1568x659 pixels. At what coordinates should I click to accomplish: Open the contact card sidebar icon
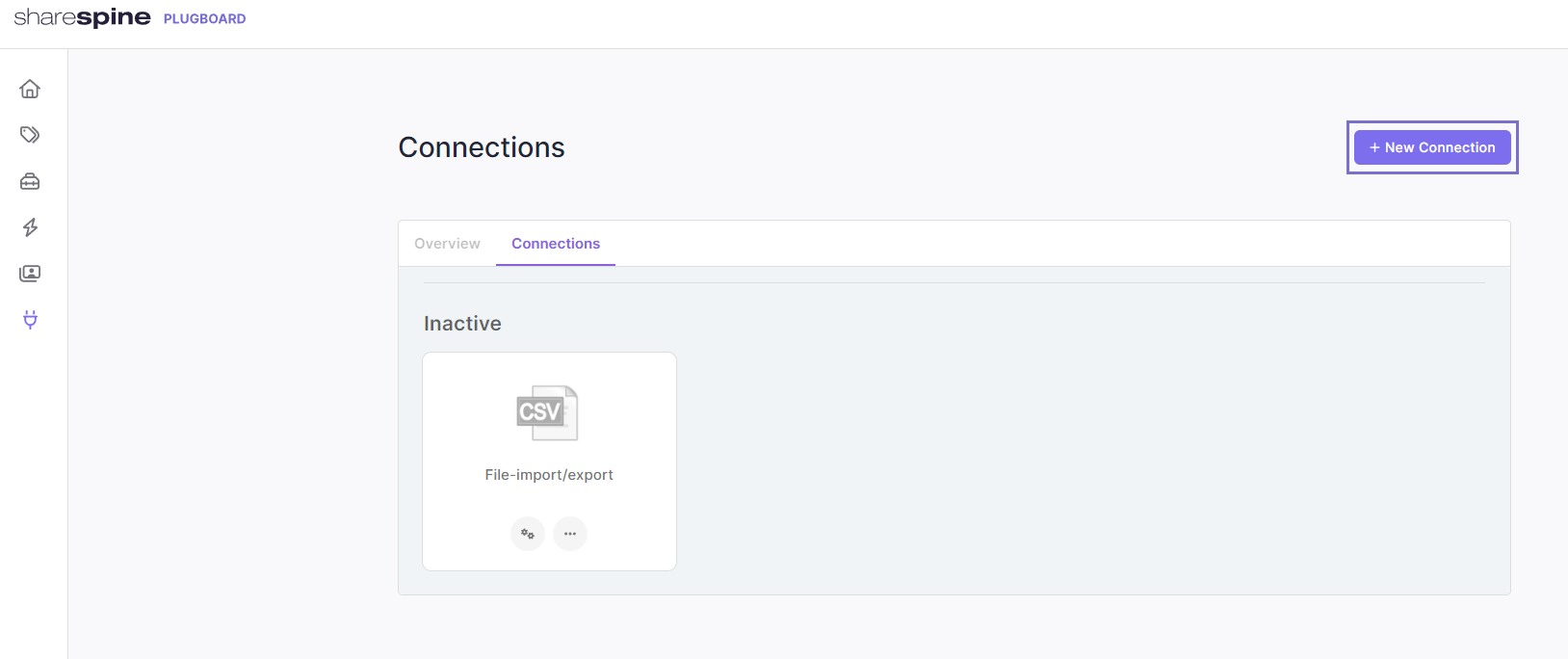30,274
